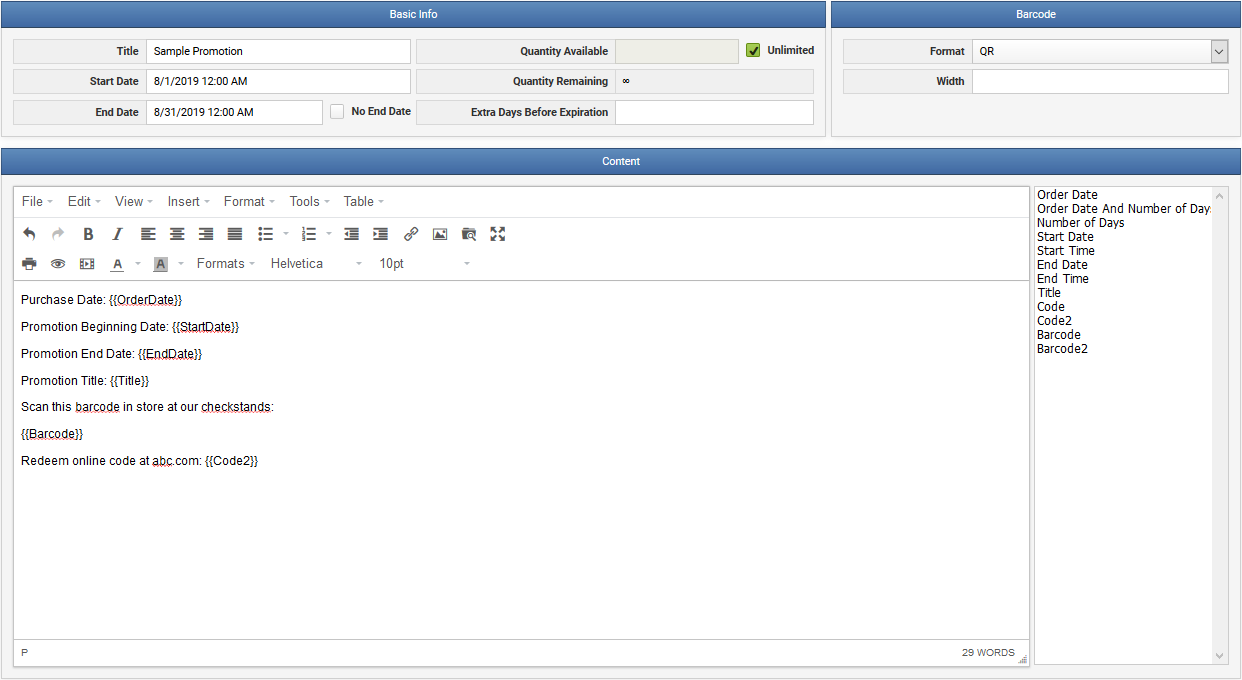
Task: Insert a hyperlink via link icon
Action: click(411, 234)
